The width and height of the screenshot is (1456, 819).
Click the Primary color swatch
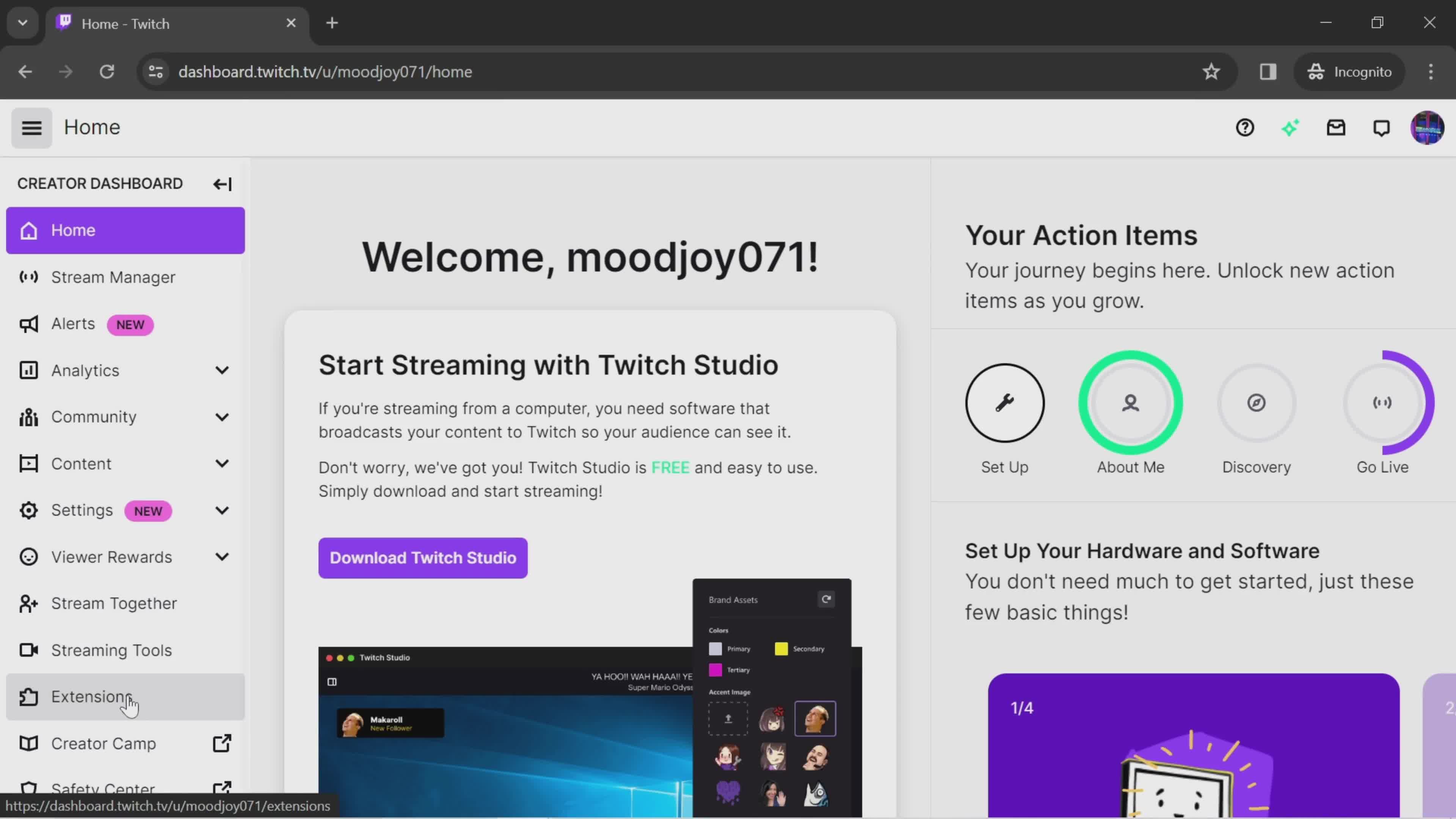(x=715, y=649)
